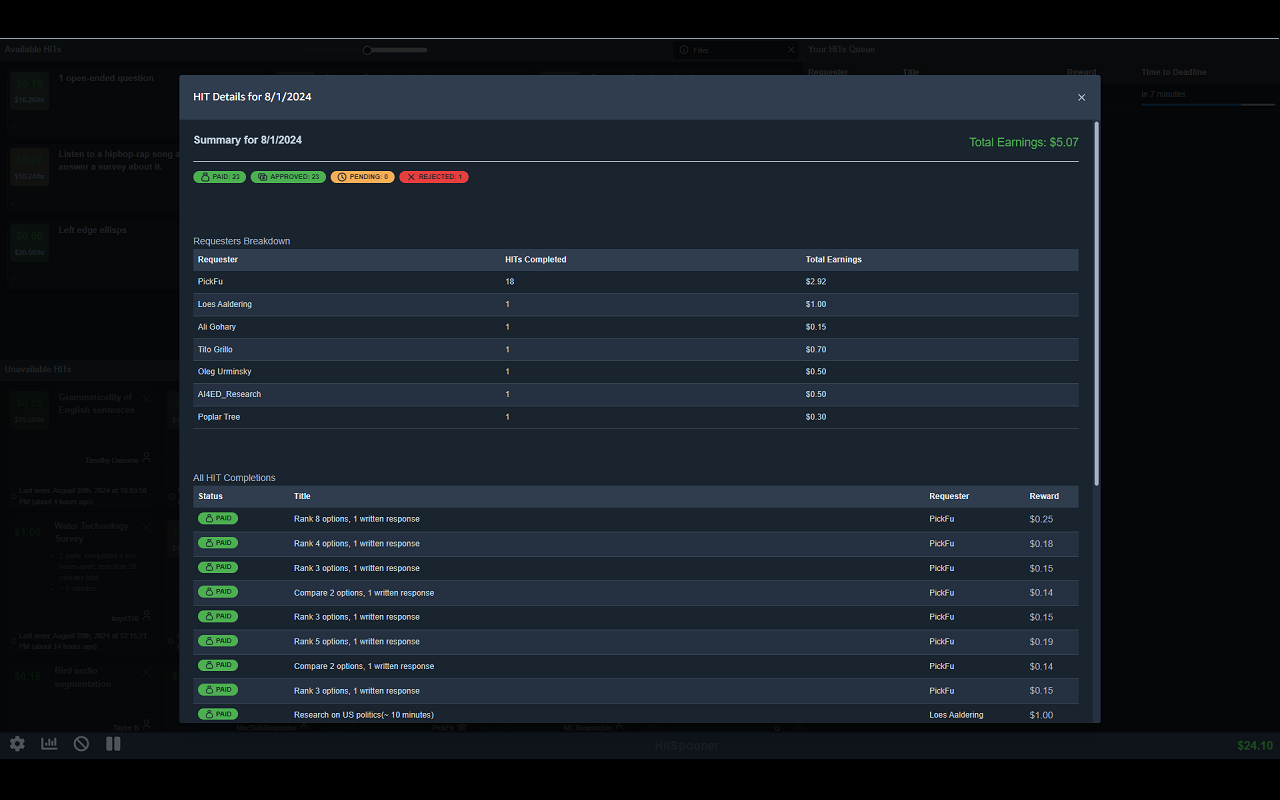Click the Filter input field
Image resolution: width=1280 pixels, height=800 pixels.
pyautogui.click(x=735, y=50)
